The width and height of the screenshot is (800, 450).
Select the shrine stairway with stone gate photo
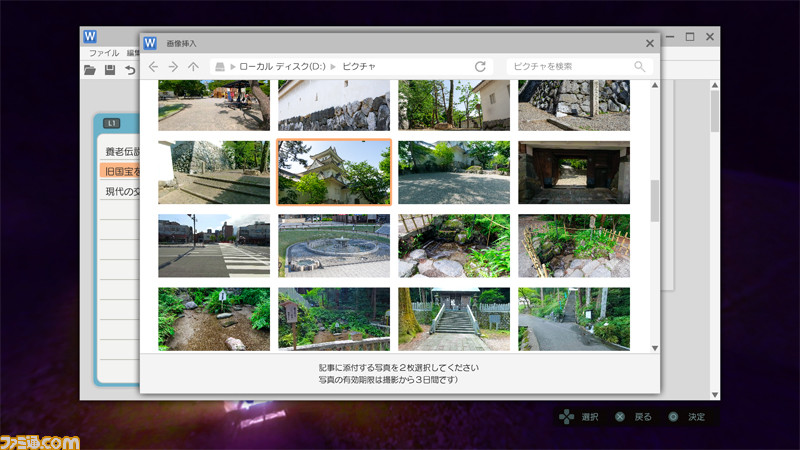pos(454,319)
